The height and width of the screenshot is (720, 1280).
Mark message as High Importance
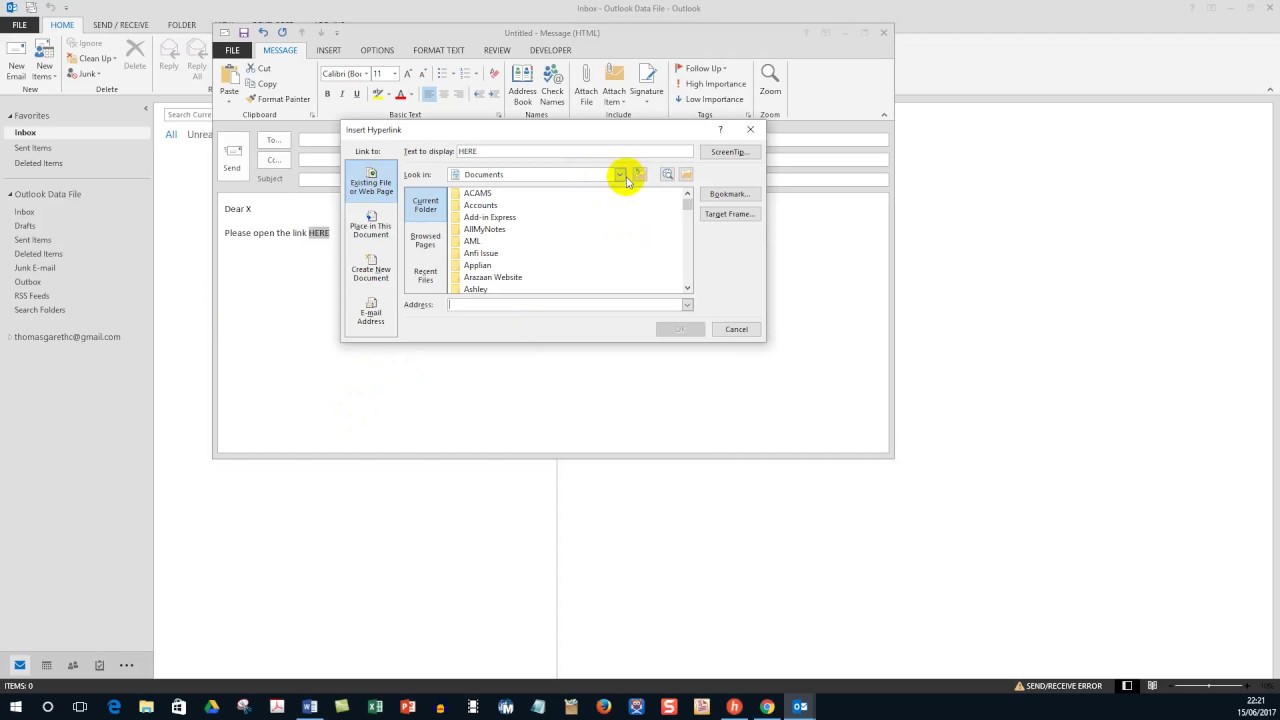[x=710, y=84]
